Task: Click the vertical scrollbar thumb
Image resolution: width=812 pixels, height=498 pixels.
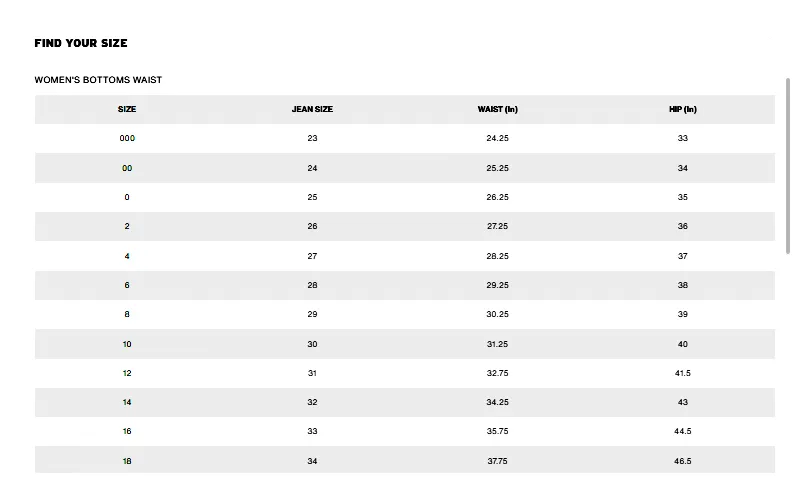Action: (788, 166)
